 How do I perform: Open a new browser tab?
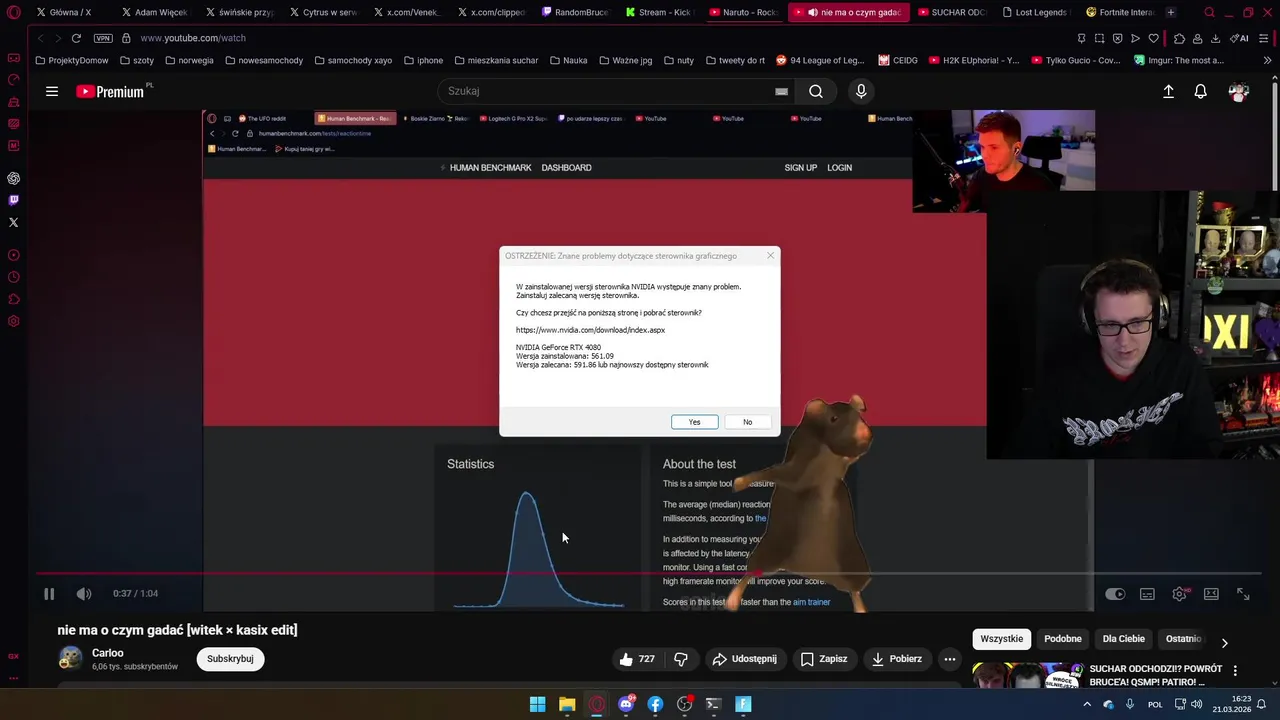pos(1171,12)
